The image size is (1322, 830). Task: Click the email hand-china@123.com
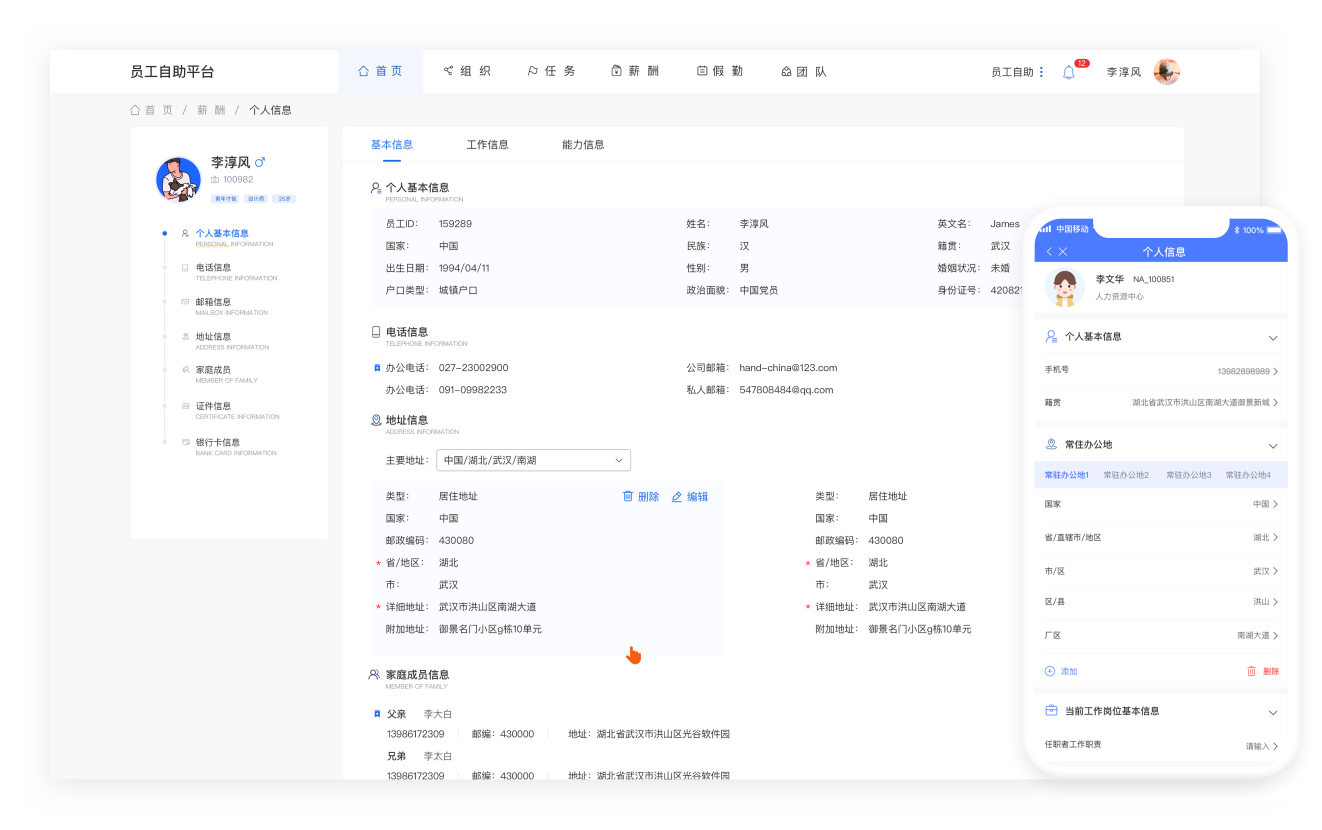click(788, 368)
